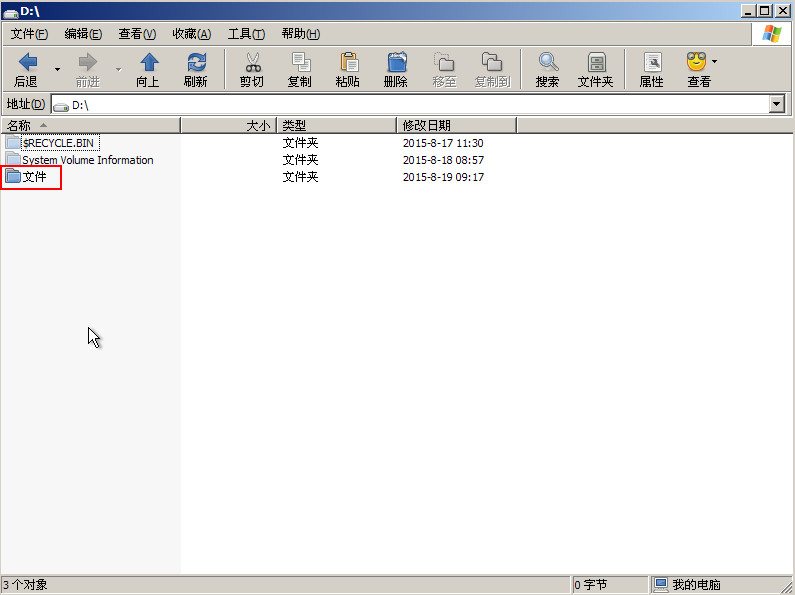Image resolution: width=795 pixels, height=595 pixels.
Task: Select the $RECYCLE.BIN folder name
Action: [x=58, y=143]
